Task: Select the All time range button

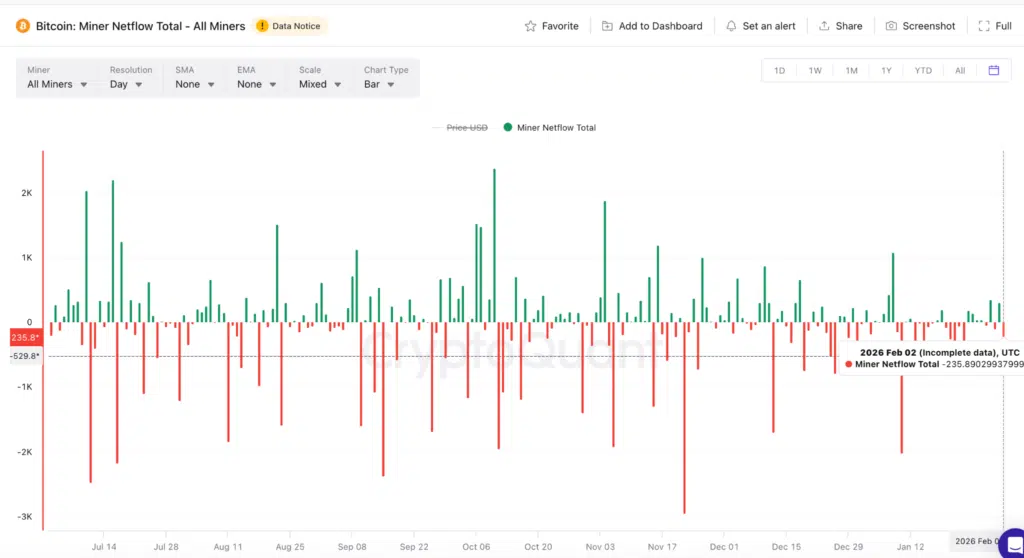Action: click(960, 70)
